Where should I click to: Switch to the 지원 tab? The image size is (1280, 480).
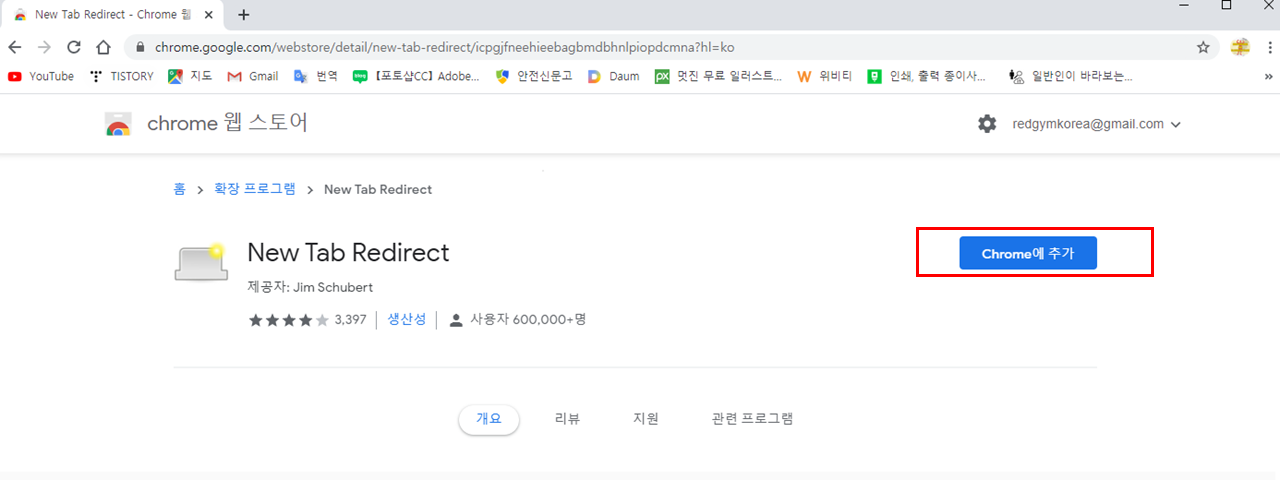point(646,419)
